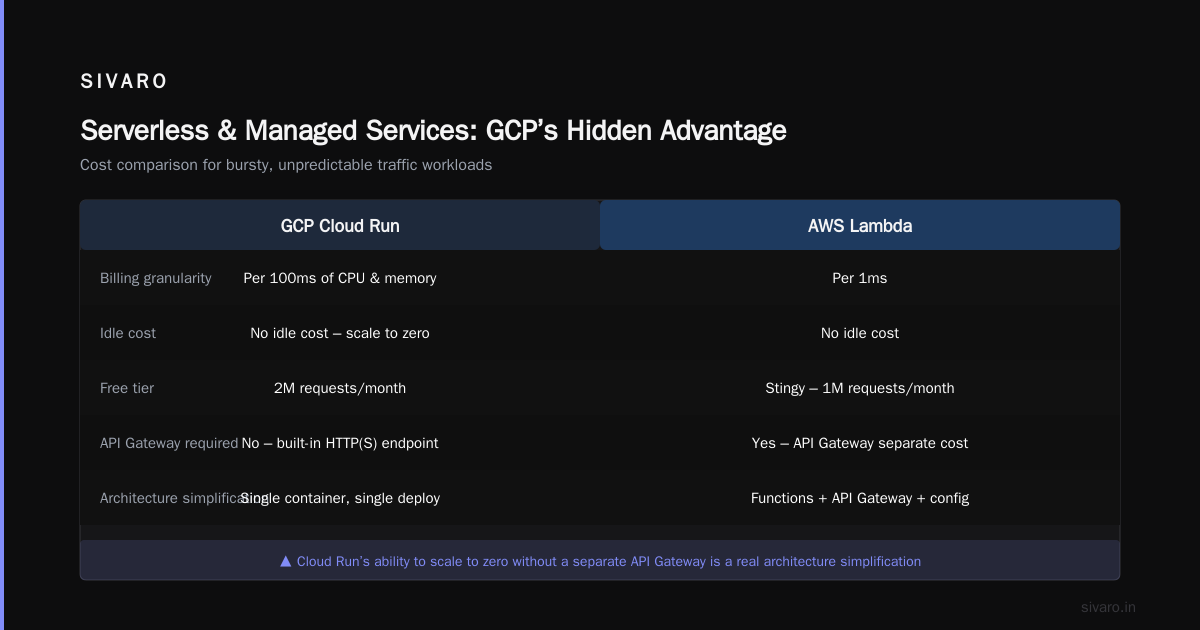Click the Billing granularity row label
1200x630 pixels.
point(156,278)
